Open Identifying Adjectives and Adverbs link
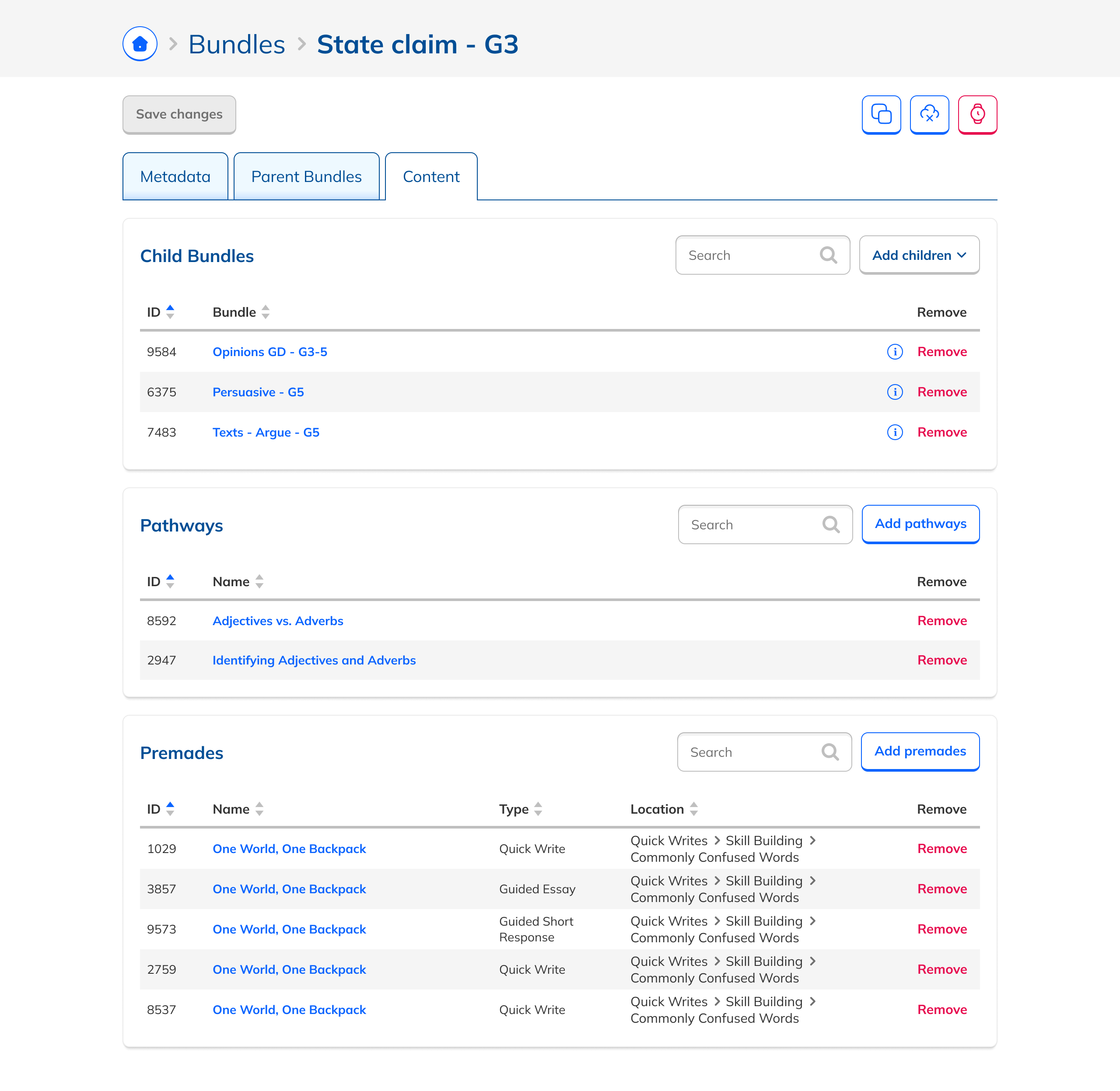Viewport: 1120px width, 1091px height. pyautogui.click(x=314, y=660)
